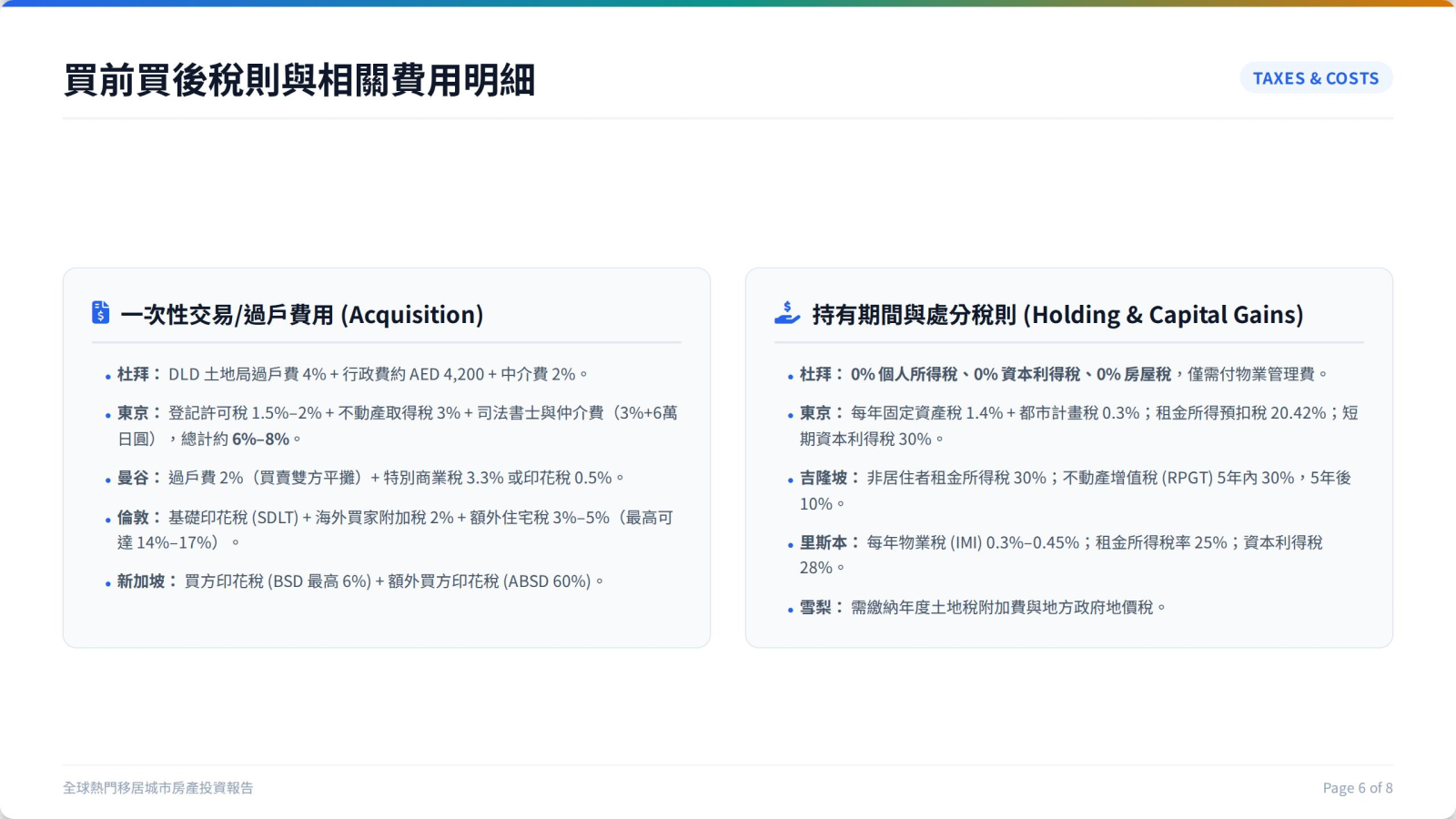This screenshot has height=819, width=1456.
Task: Click the footer text 全球熱門移居城市房產投資報告
Action: point(158,788)
